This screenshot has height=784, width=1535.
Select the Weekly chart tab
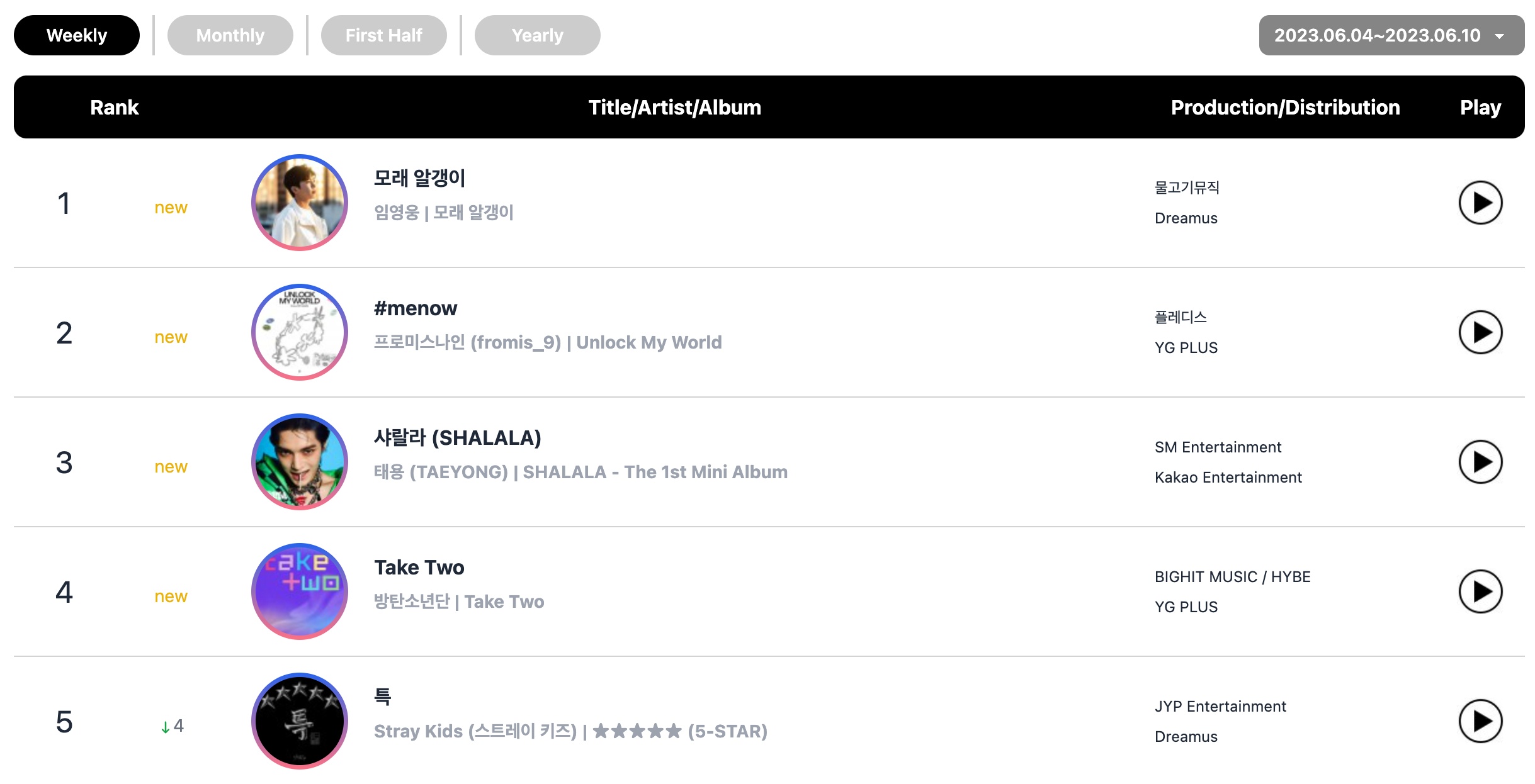pos(77,35)
